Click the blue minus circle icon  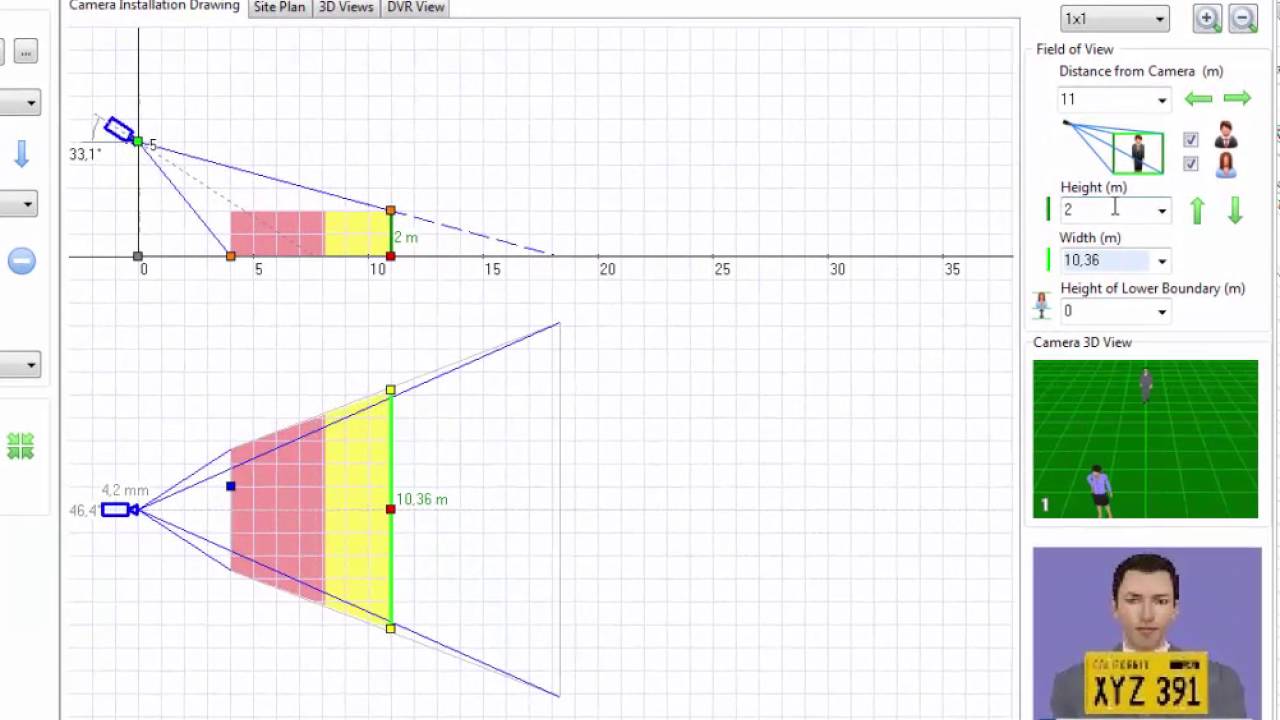[x=21, y=261]
